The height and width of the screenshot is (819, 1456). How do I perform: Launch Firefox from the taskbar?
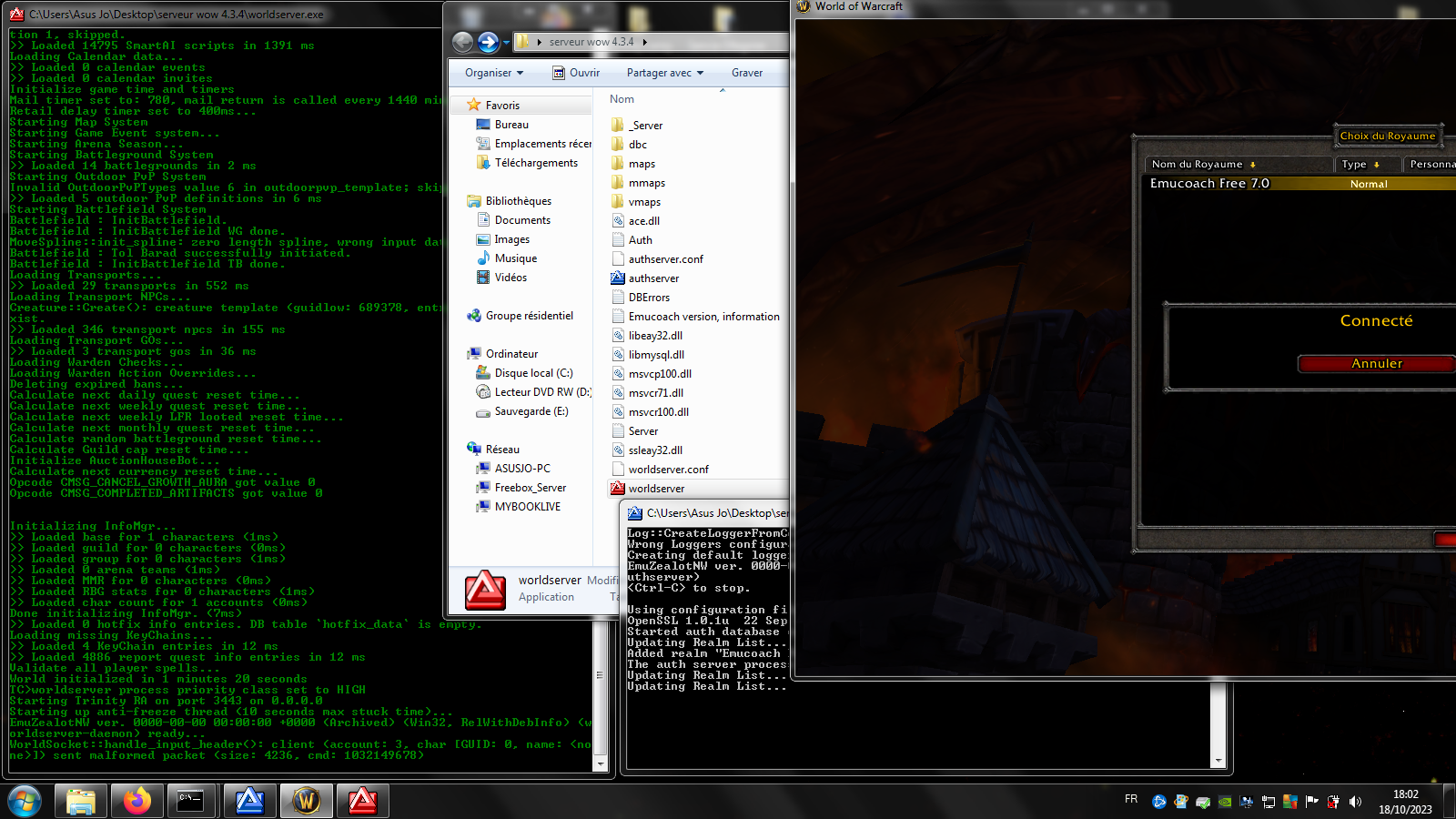(x=137, y=801)
